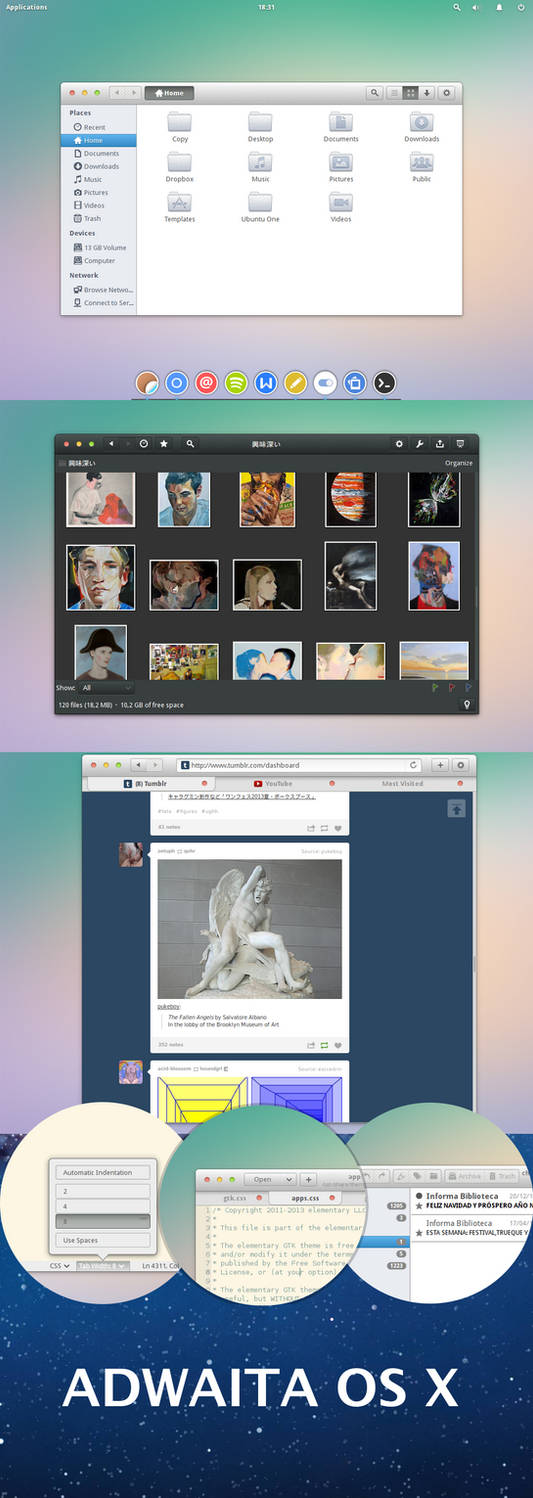Switch Files to list view

click(x=394, y=93)
